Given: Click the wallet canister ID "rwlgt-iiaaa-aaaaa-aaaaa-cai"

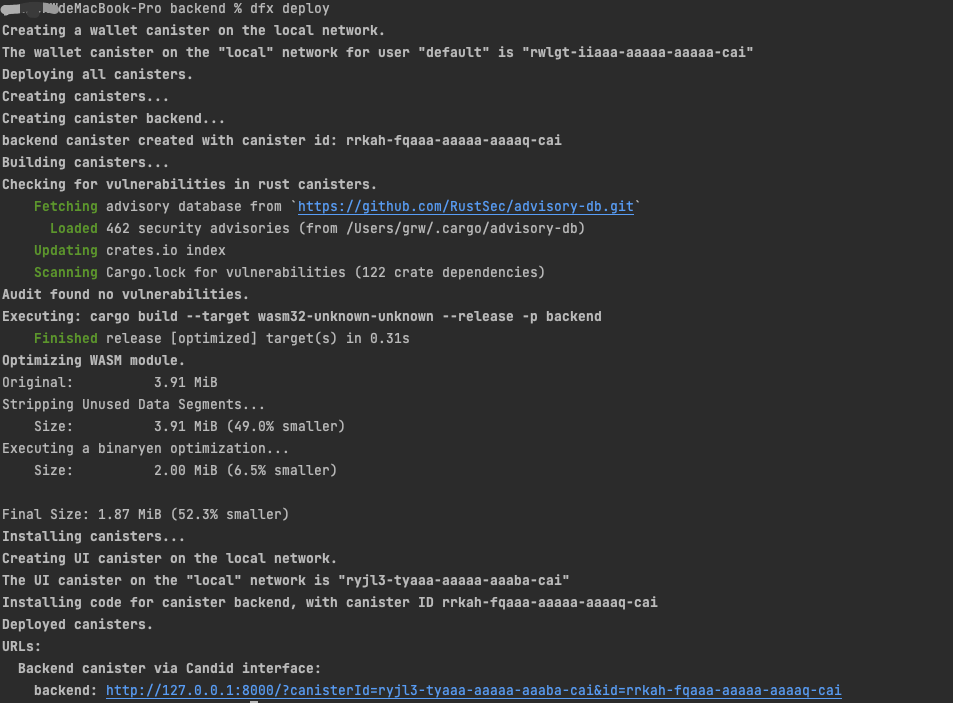Looking at the screenshot, I should click(637, 52).
